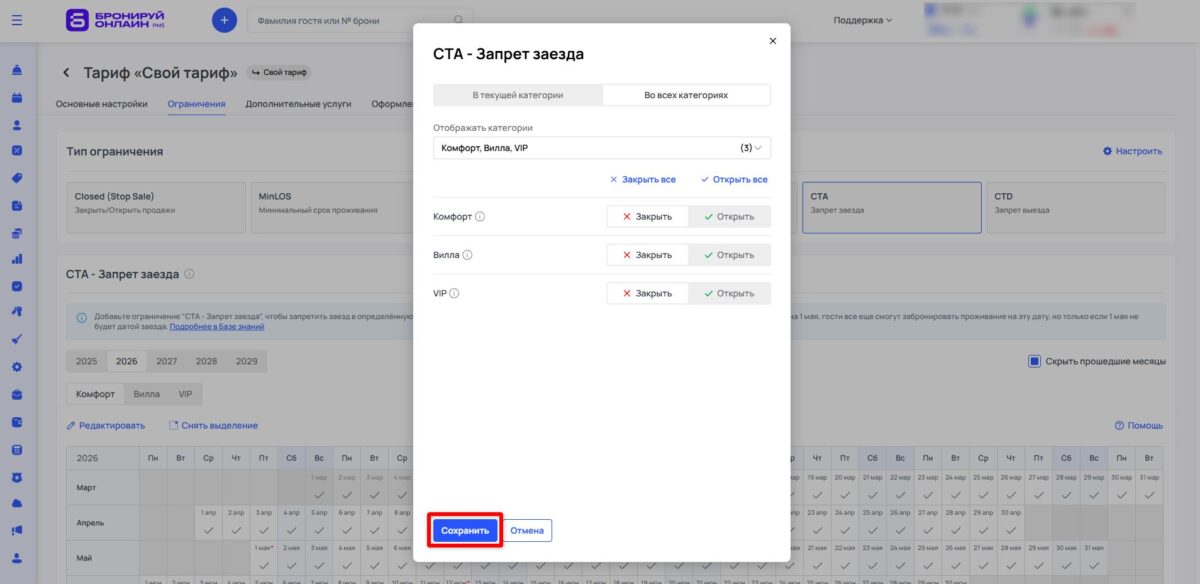Click the Сохранить button
1200x584 pixels.
click(x=464, y=530)
